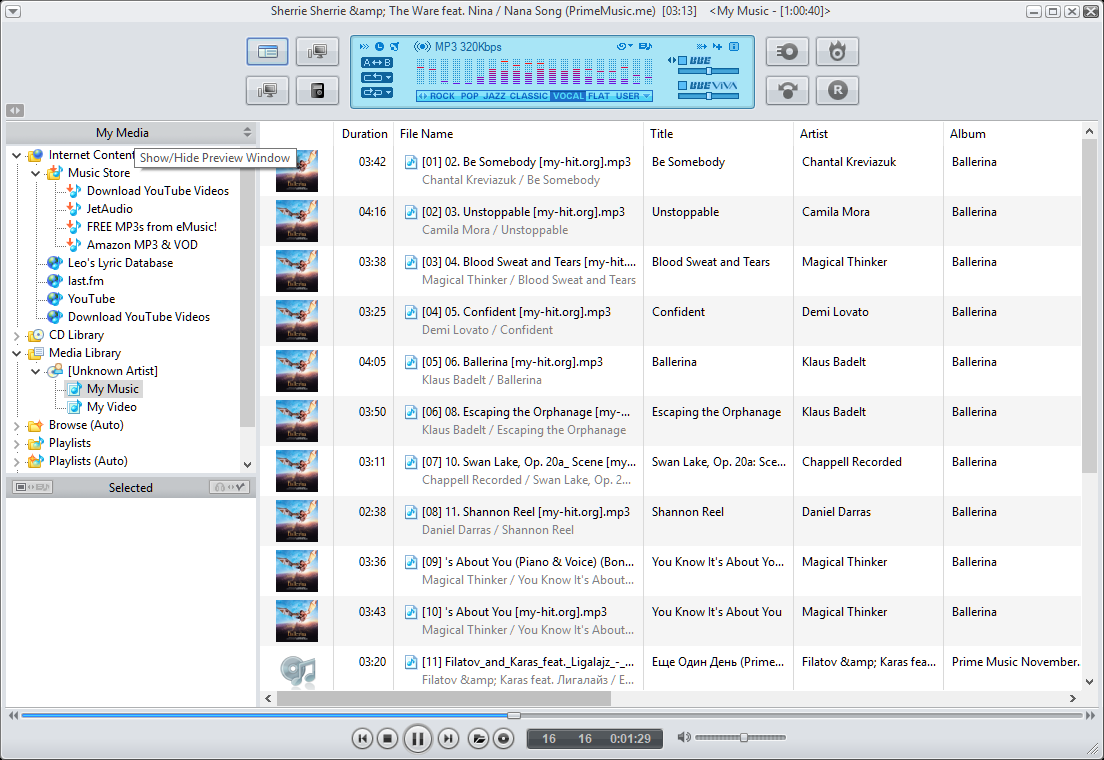Select the ROCK equalizer preset
This screenshot has height=760, width=1104.
click(441, 96)
